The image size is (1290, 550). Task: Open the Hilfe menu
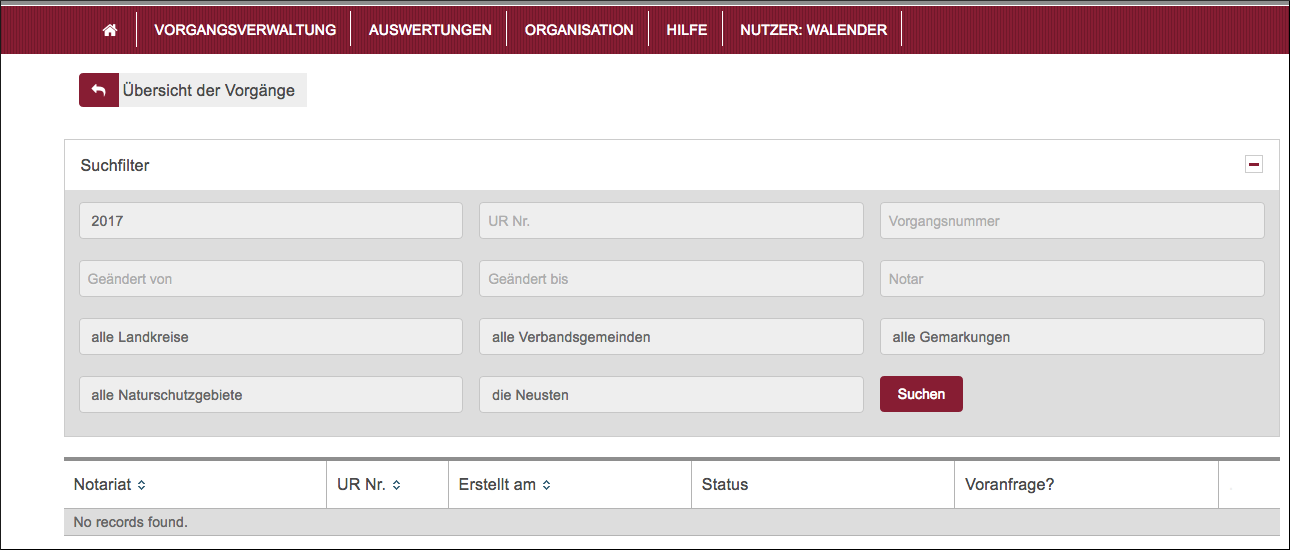(x=687, y=30)
